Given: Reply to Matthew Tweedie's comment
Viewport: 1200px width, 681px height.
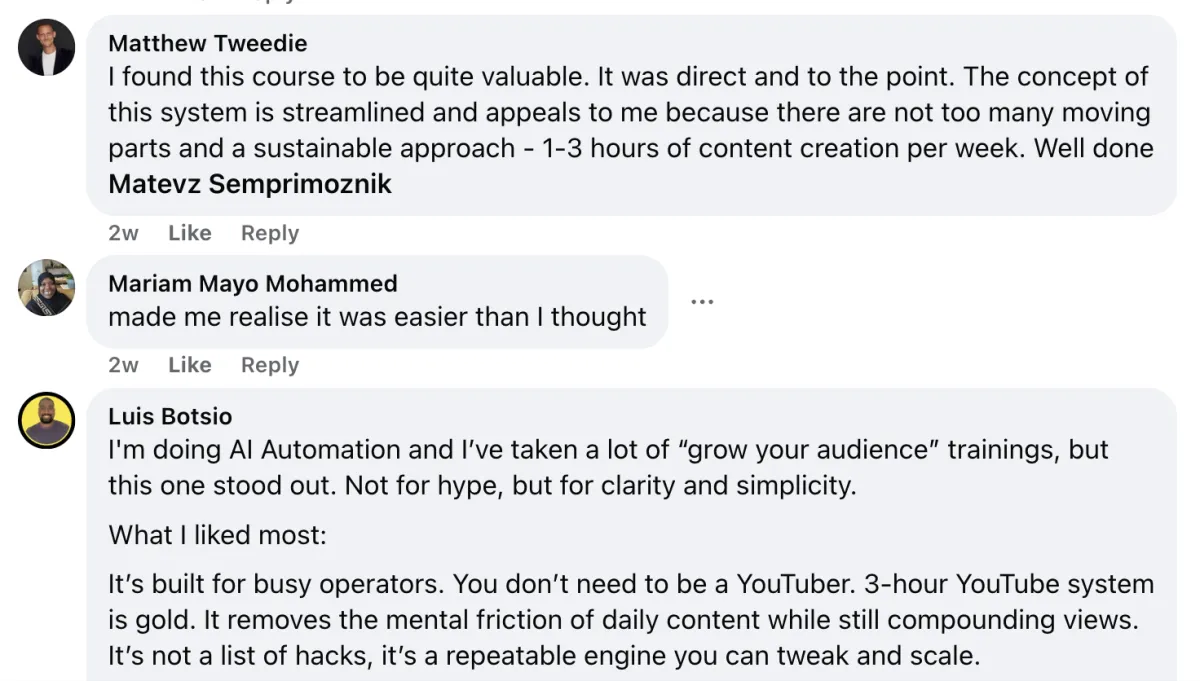Looking at the screenshot, I should [x=270, y=233].
